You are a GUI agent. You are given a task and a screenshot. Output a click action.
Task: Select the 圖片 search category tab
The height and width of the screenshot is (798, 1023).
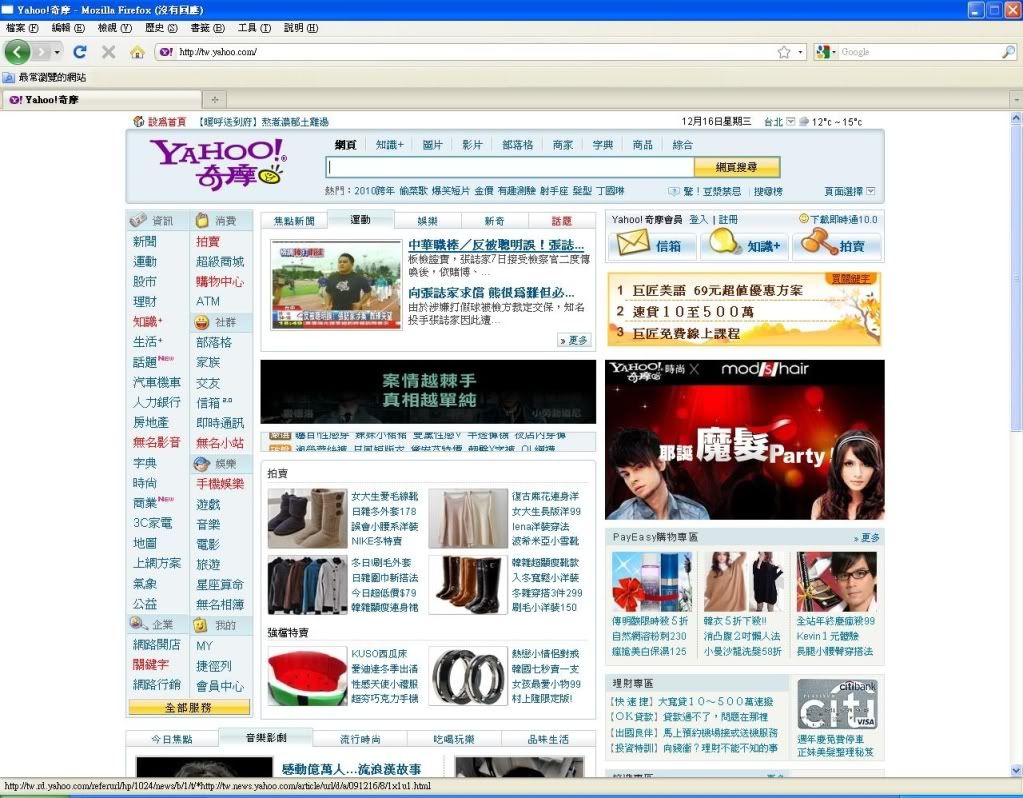pos(432,145)
